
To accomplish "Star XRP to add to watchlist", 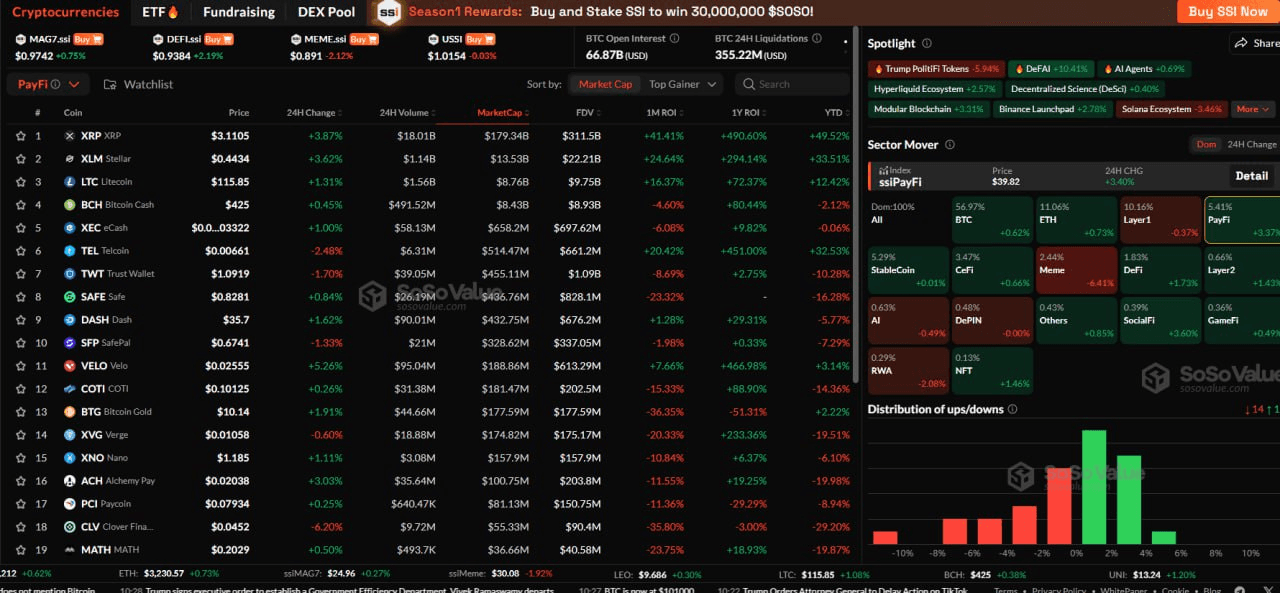I will pos(20,136).
